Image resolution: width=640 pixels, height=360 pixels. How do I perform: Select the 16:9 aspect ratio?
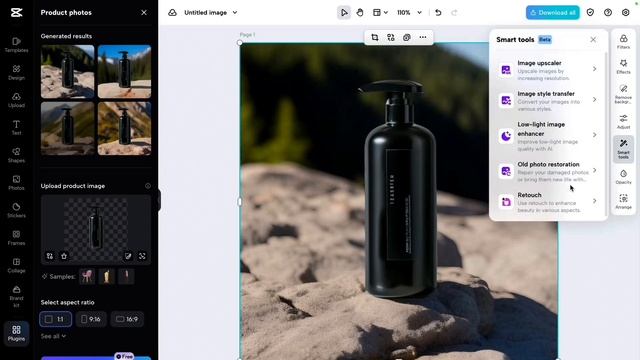click(x=127, y=319)
